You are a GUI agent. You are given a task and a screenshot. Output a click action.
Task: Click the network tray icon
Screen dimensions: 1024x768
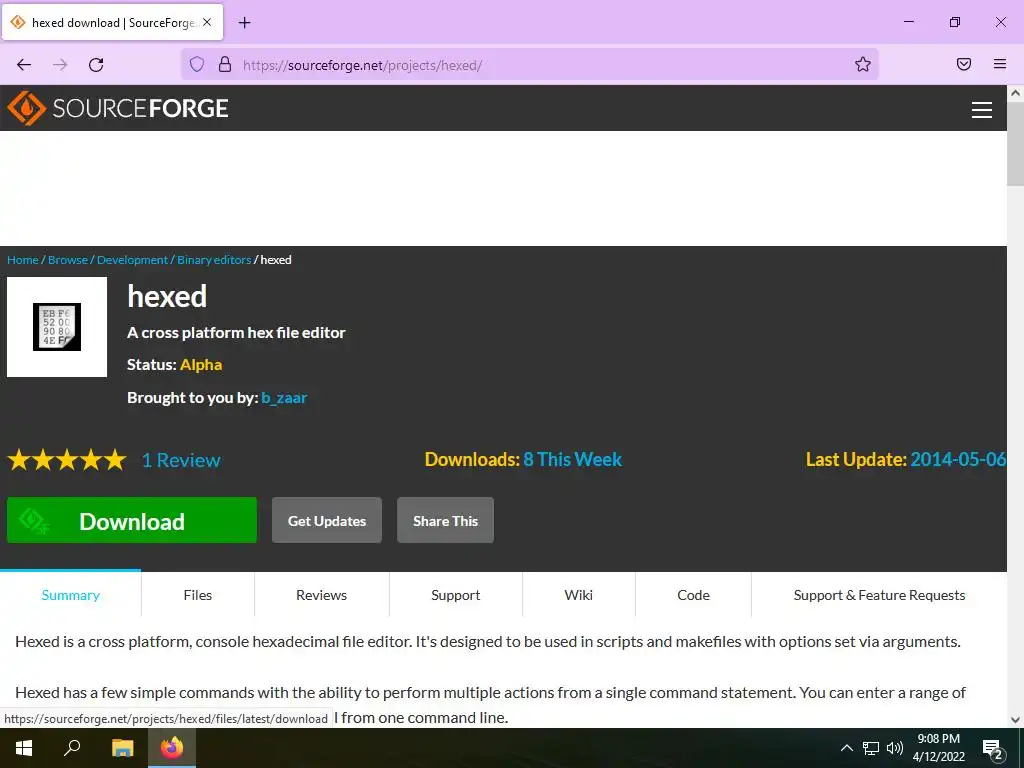(x=871, y=748)
